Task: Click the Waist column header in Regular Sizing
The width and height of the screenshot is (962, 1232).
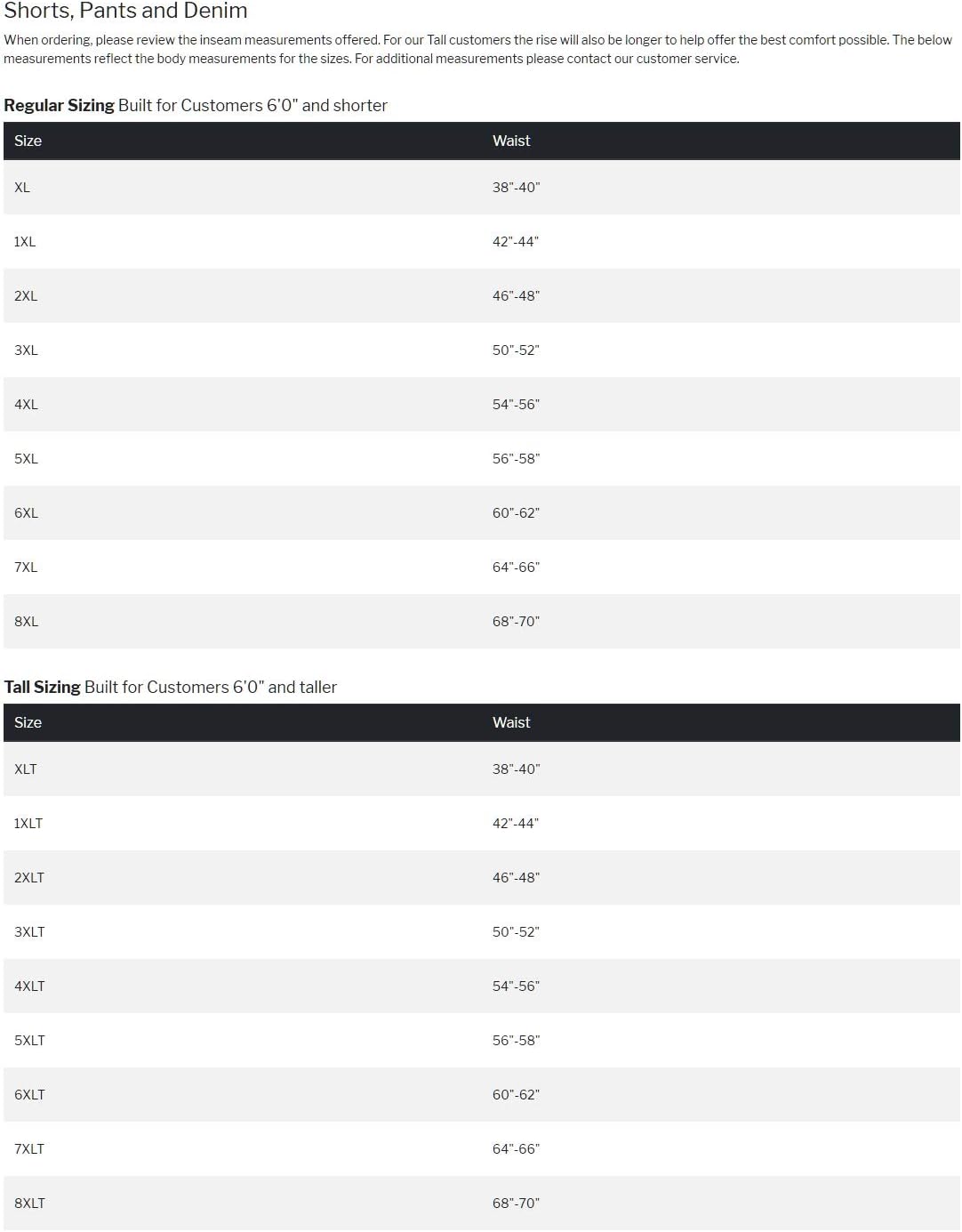Action: click(511, 141)
